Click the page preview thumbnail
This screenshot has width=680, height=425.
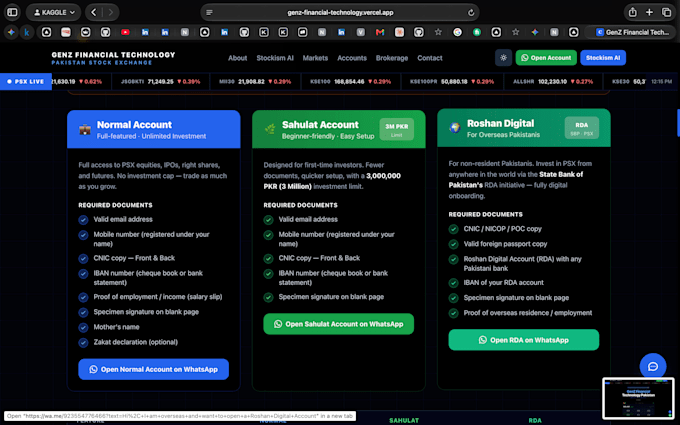point(638,398)
